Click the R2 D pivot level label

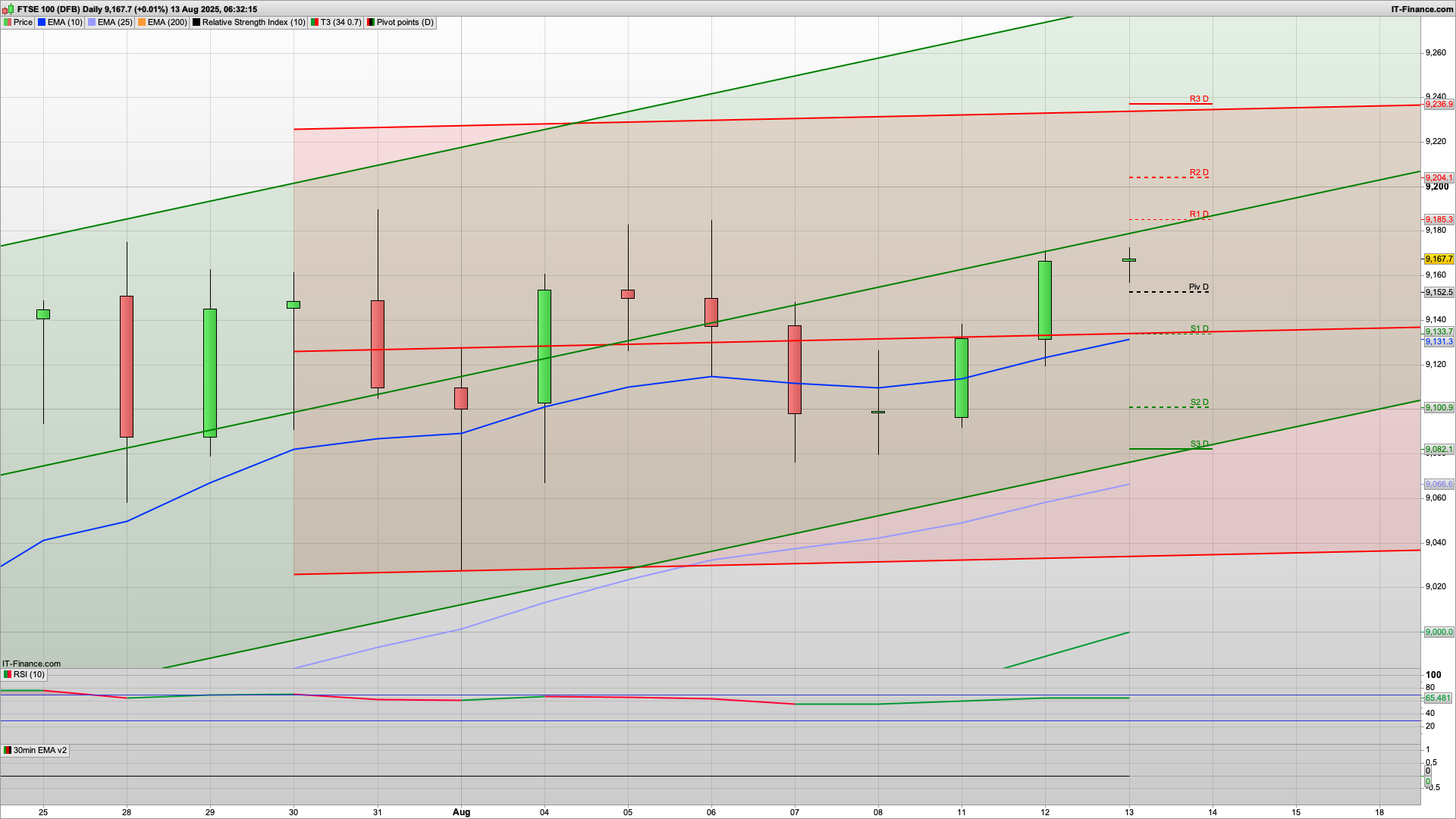tap(1199, 173)
